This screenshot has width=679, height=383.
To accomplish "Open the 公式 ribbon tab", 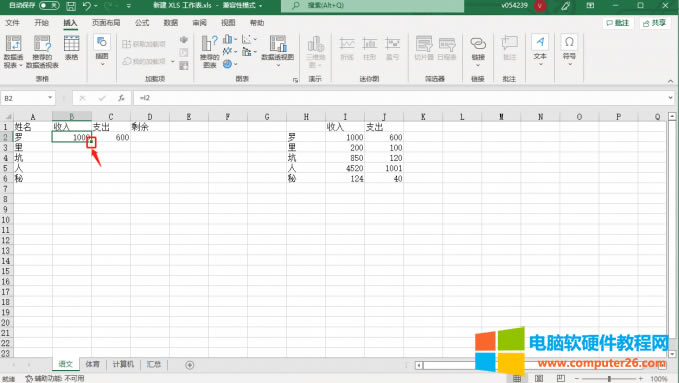I will coord(142,23).
